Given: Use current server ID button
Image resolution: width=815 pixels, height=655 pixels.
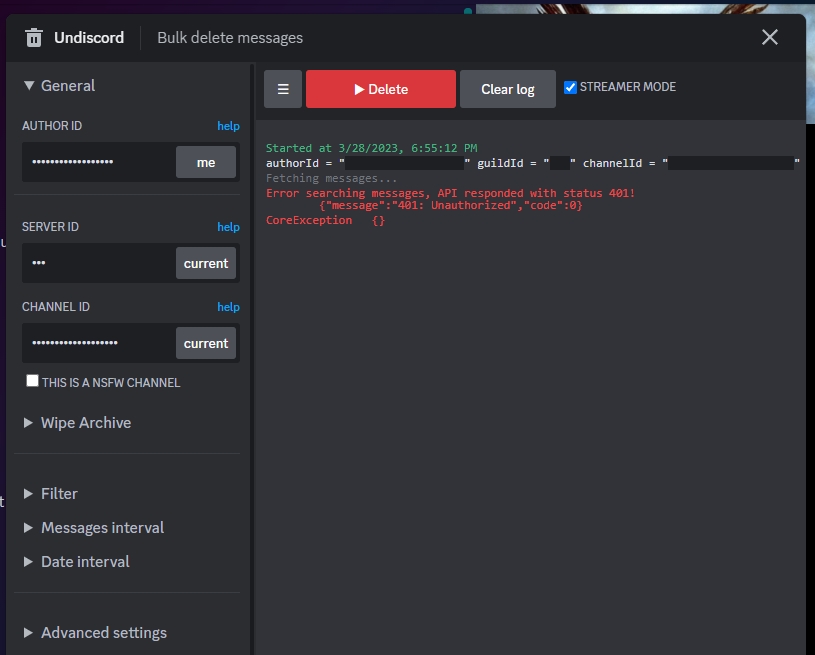Looking at the screenshot, I should (206, 263).
